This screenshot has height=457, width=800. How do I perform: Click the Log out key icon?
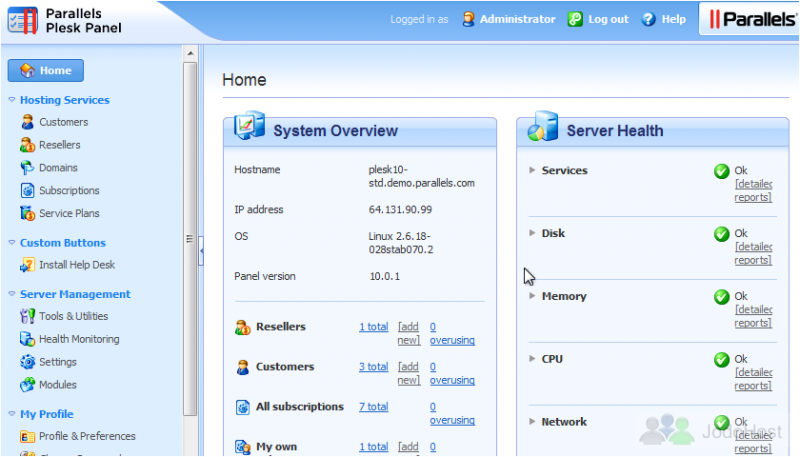[575, 19]
